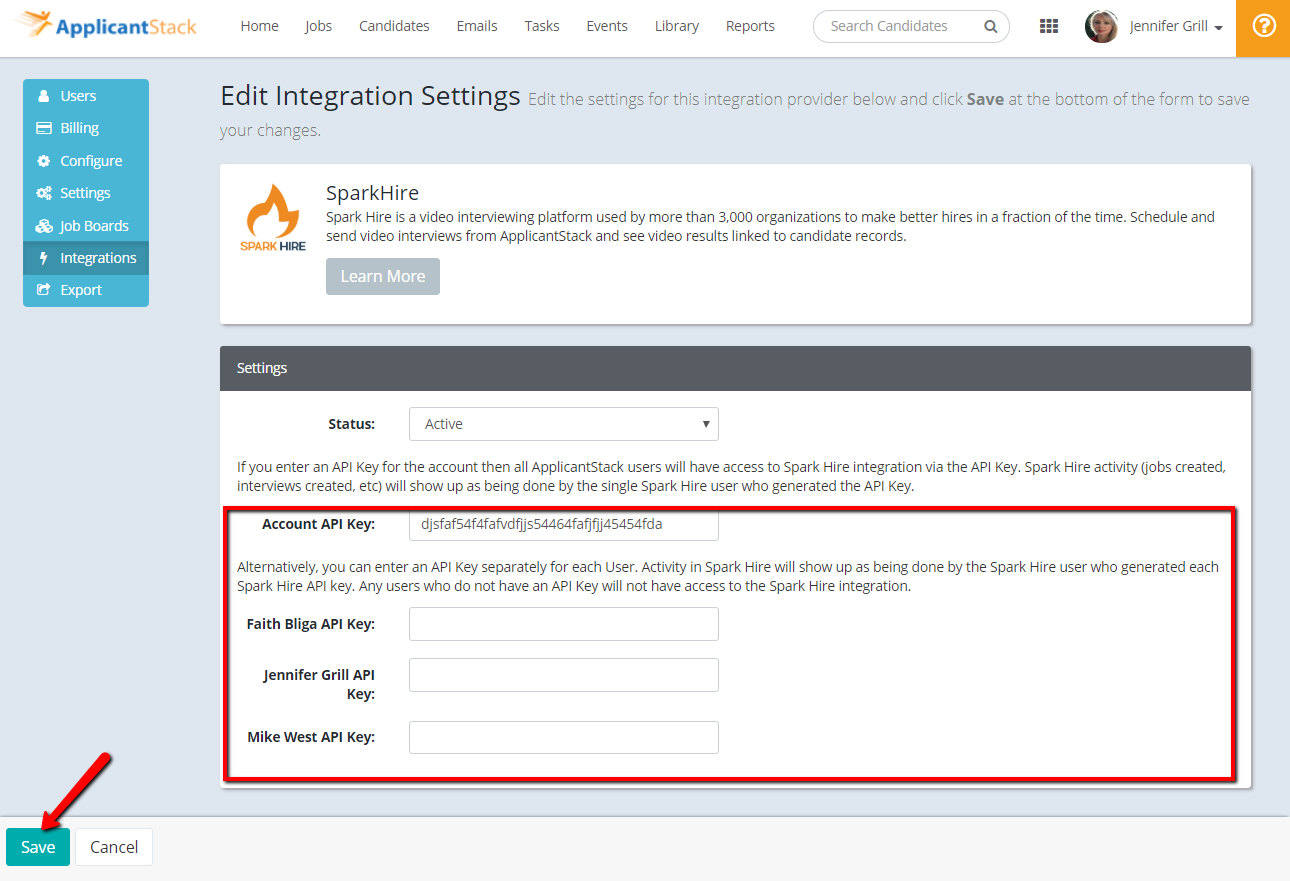Open Billing via its card icon
The width and height of the screenshot is (1290, 881).
click(42, 127)
